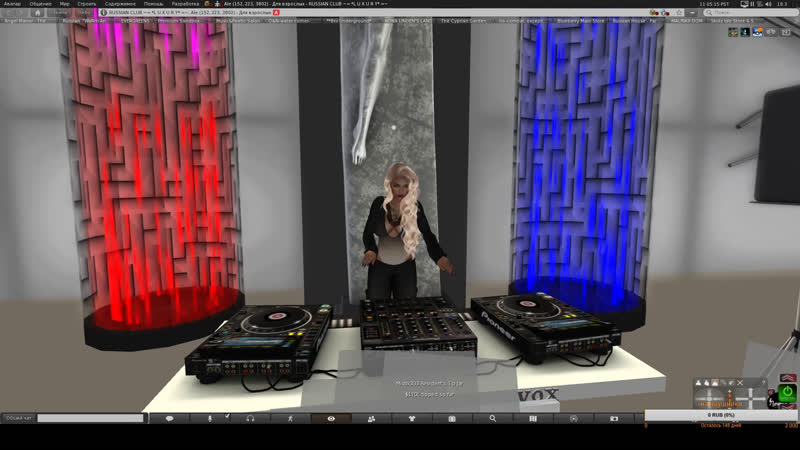Viewport: 800px width, 450px height.
Task: Add current place to favorites with star icon
Action: [x=679, y=12]
